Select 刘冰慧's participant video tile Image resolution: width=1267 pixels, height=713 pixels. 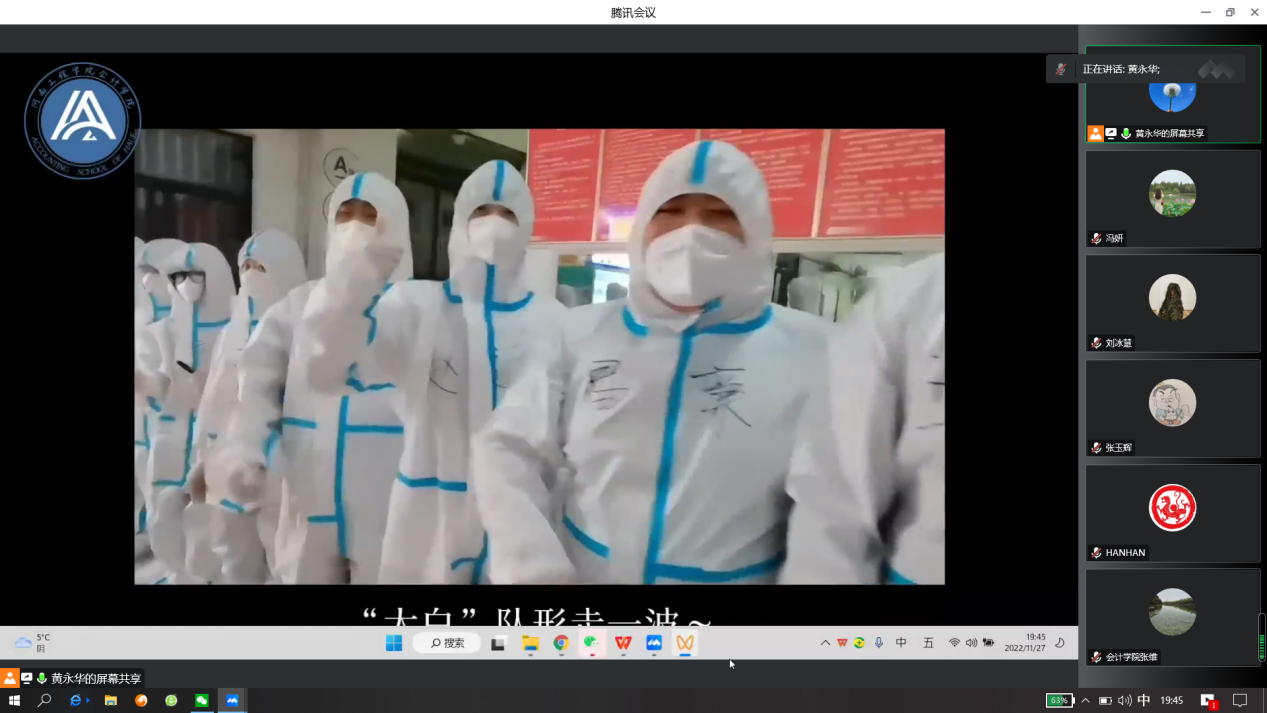click(1173, 303)
